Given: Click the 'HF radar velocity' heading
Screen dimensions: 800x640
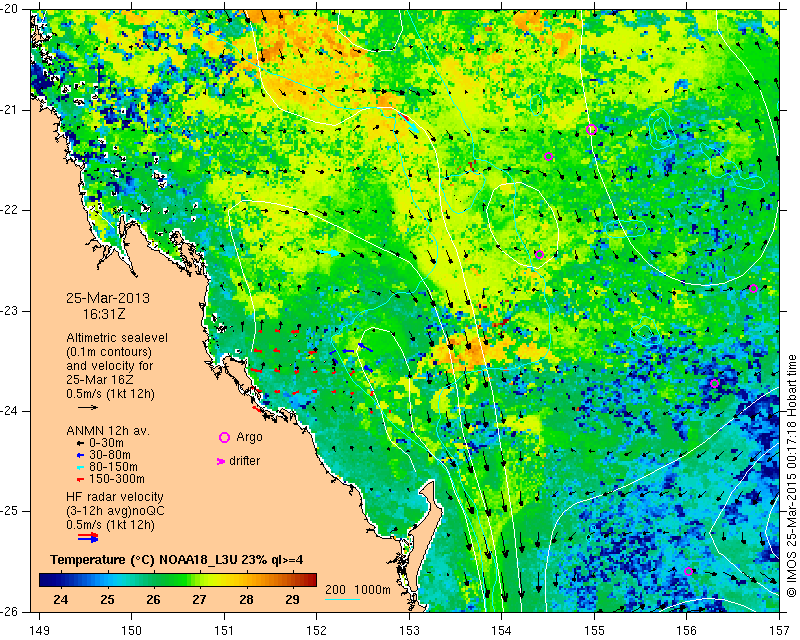Looking at the screenshot, I should (x=115, y=497).
